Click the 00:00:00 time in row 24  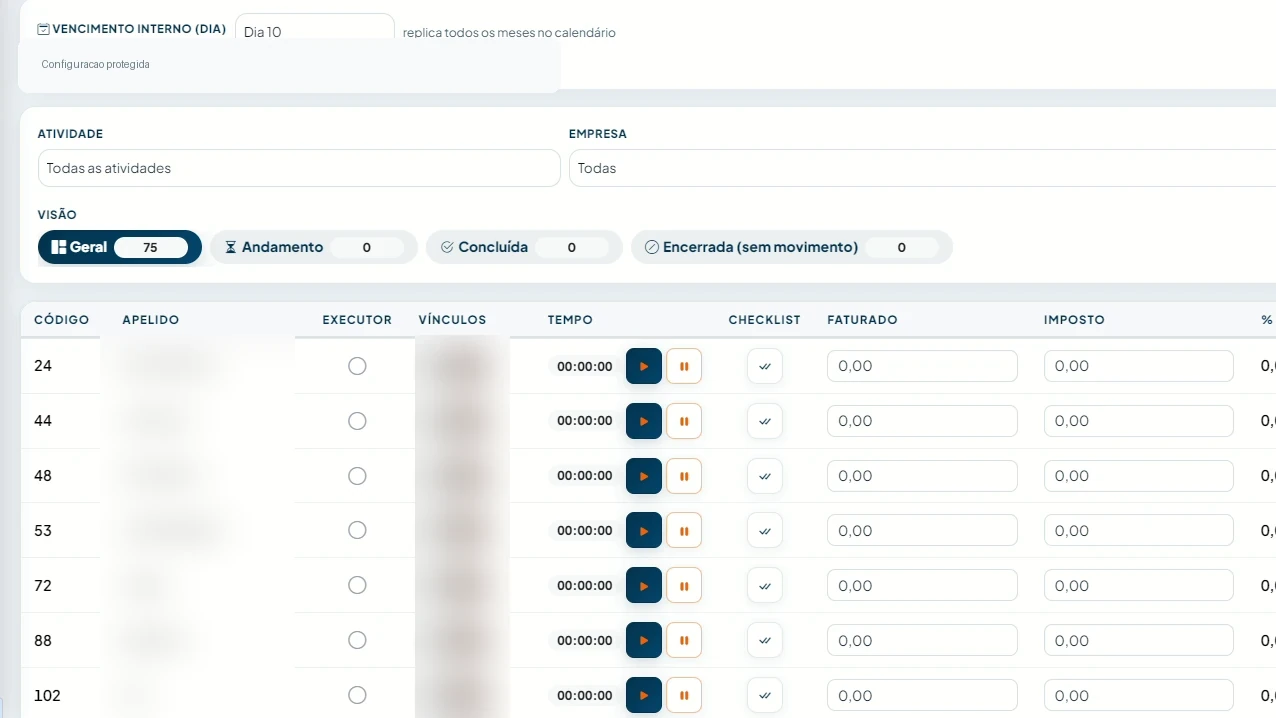(585, 366)
